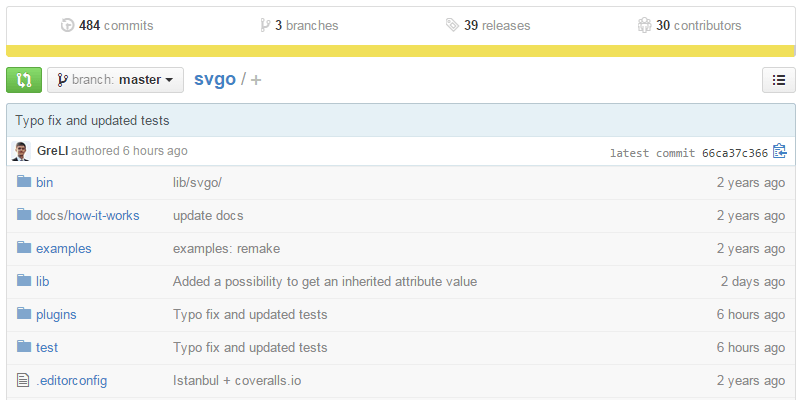This screenshot has height=400, width=800.
Task: Open the commit hash 66ca37c366 link
Action: point(734,153)
